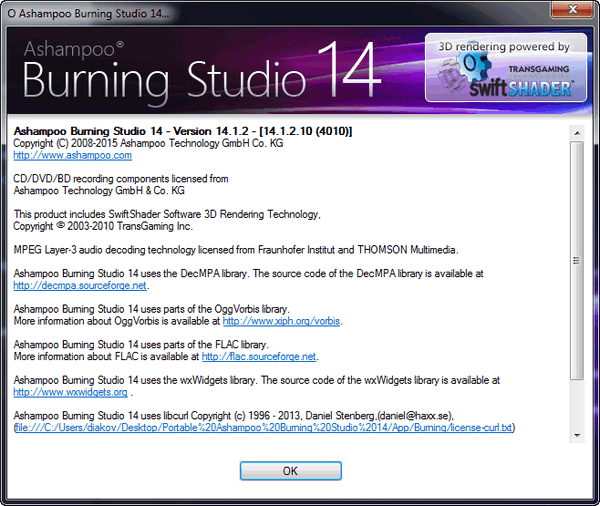Click the scrollbar up arrow
Screen dimensions: 600x506
[x=577, y=133]
